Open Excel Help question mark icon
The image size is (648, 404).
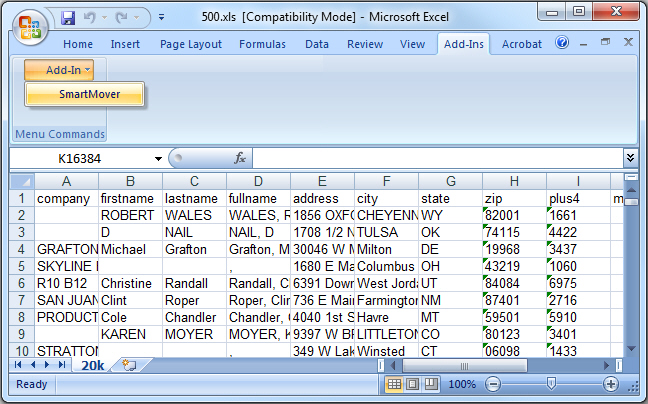pyautogui.click(x=562, y=44)
